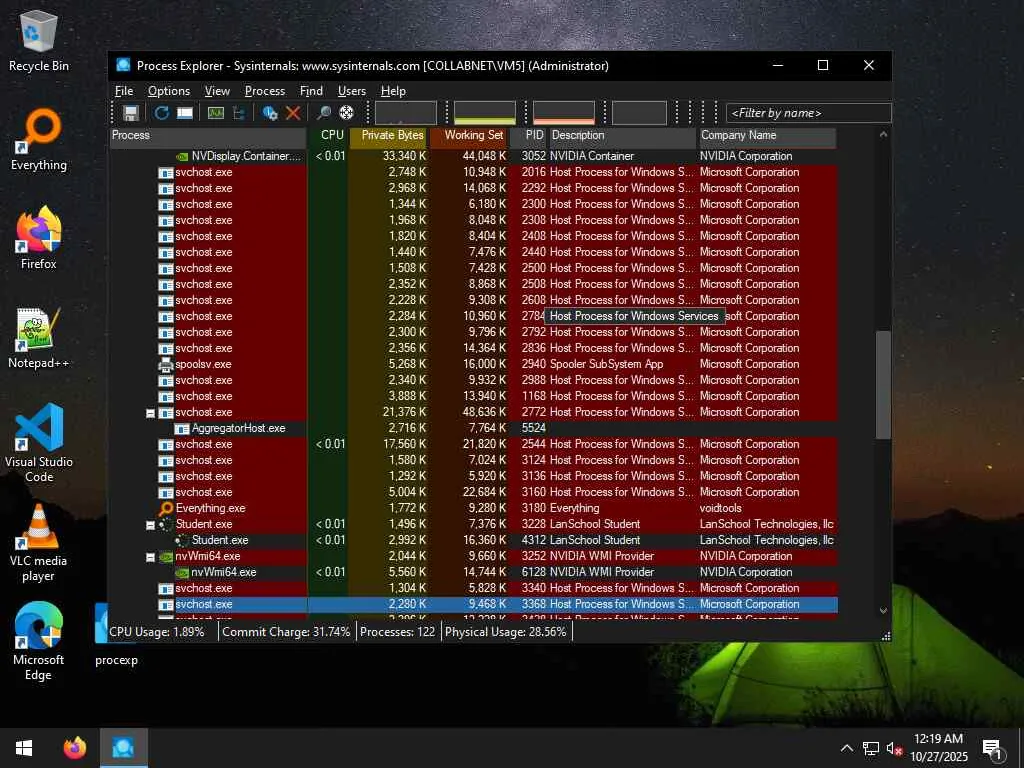
Task: Click the yellow-green commit mini graph
Action: 485,113
